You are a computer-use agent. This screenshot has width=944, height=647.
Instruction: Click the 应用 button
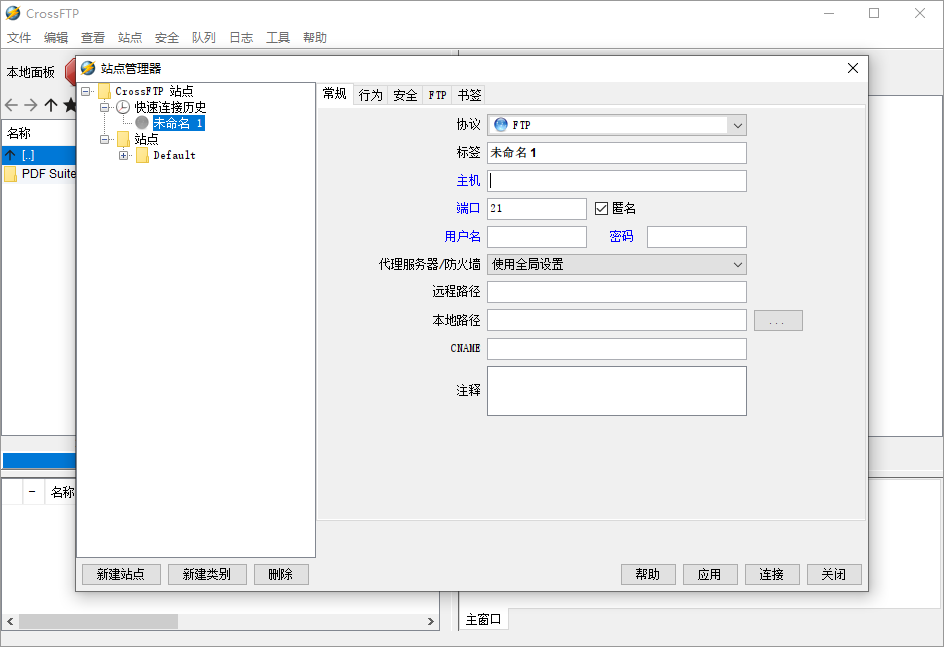tap(710, 574)
